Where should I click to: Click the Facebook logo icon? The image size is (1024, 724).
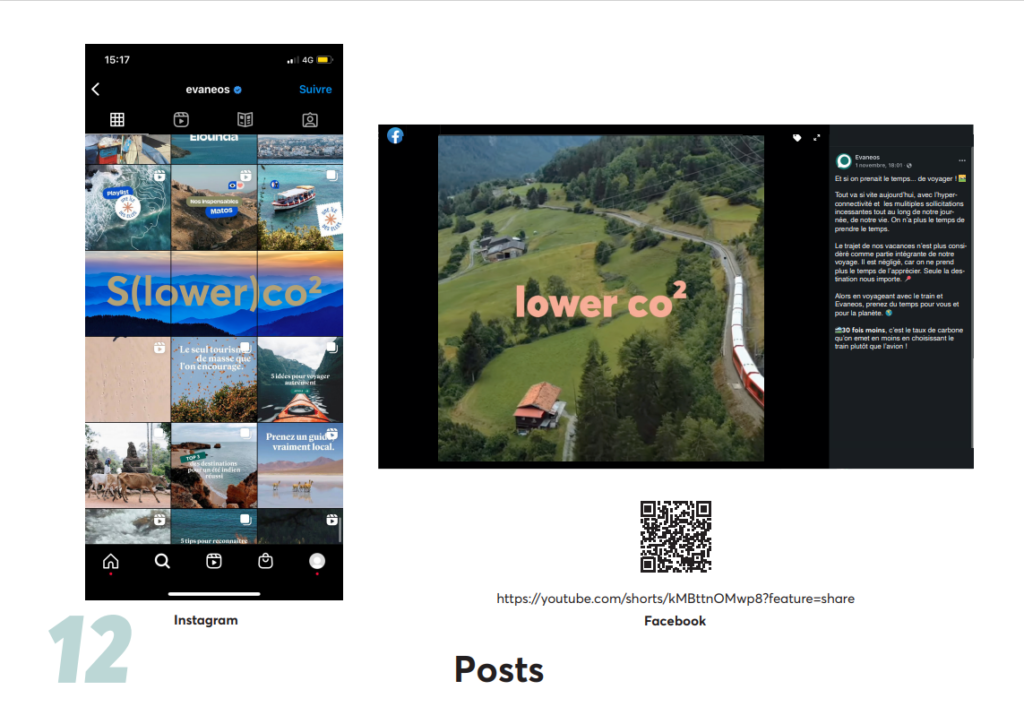395,136
